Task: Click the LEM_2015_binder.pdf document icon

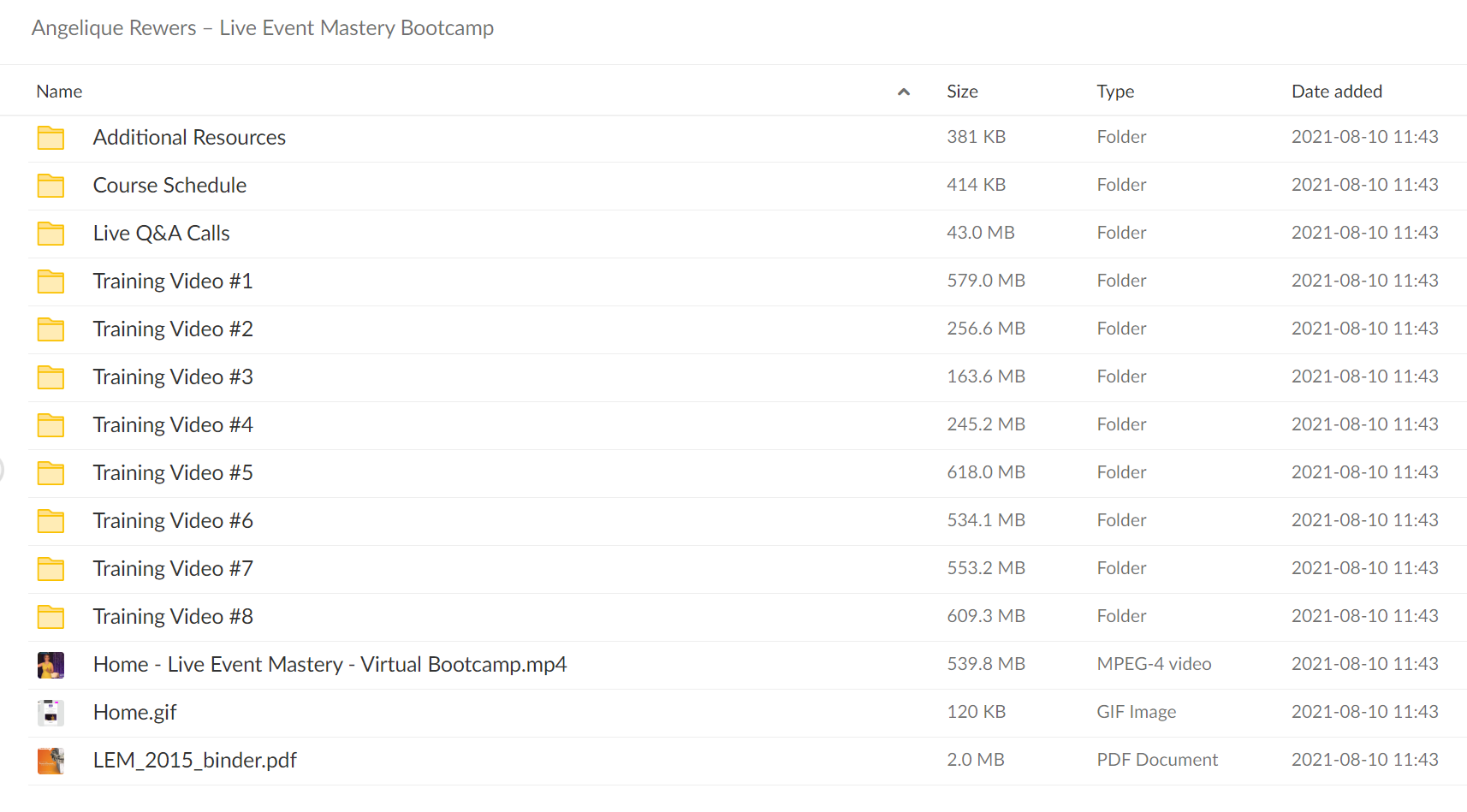Action: [x=50, y=761]
